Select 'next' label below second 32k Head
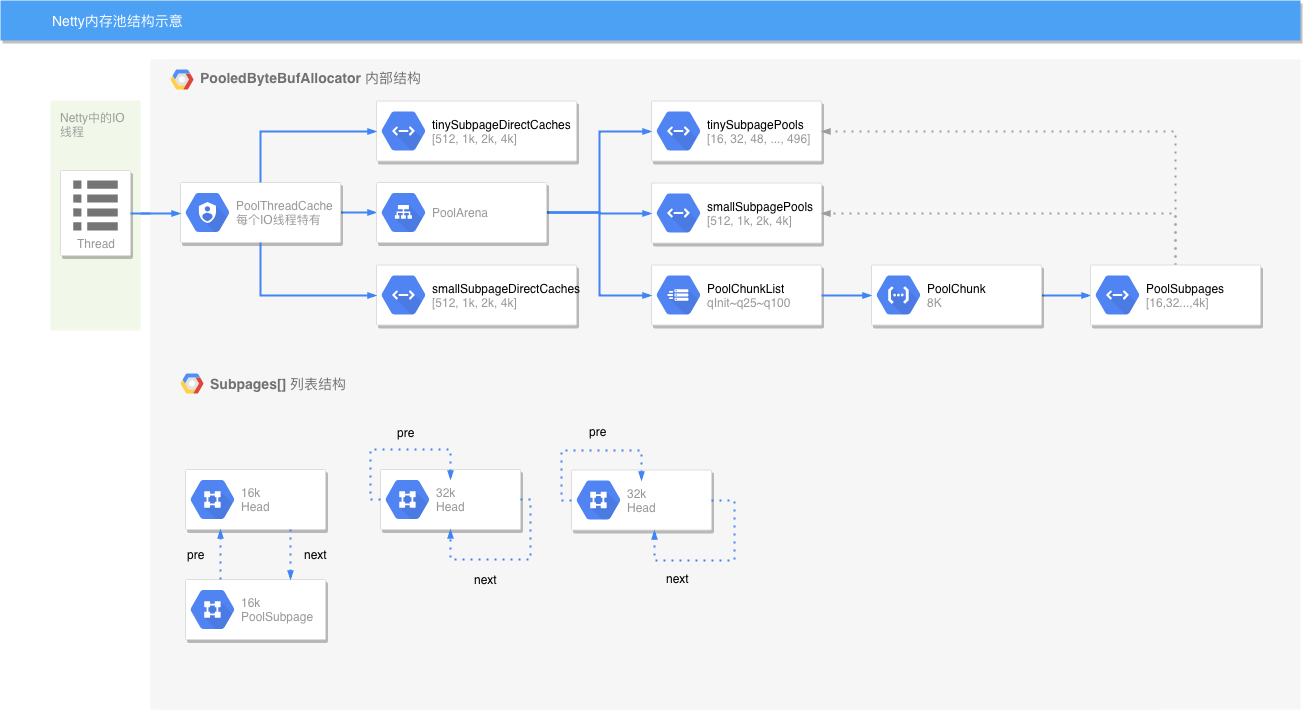This screenshot has width=1303, height=710. coord(677,579)
